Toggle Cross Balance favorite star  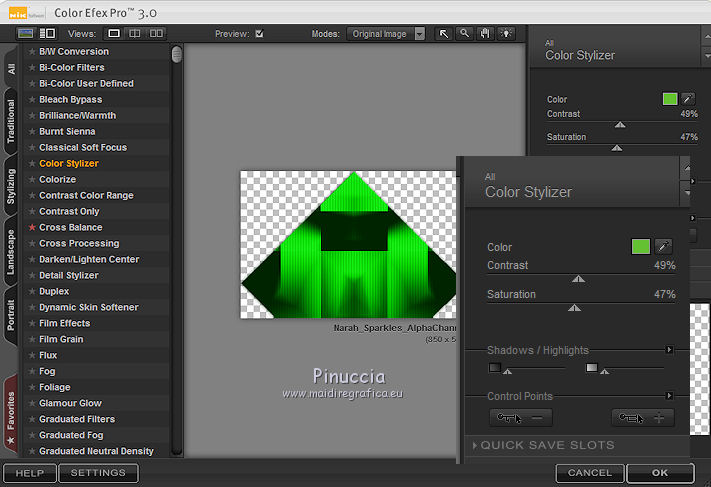coord(32,228)
